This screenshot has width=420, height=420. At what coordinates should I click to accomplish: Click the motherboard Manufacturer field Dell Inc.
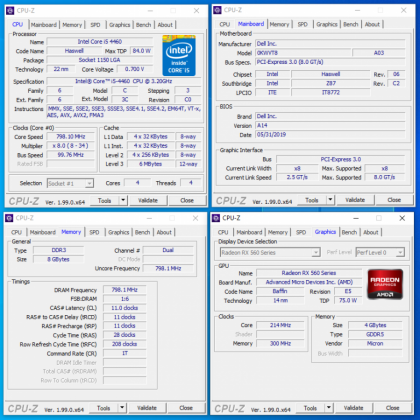(330, 44)
